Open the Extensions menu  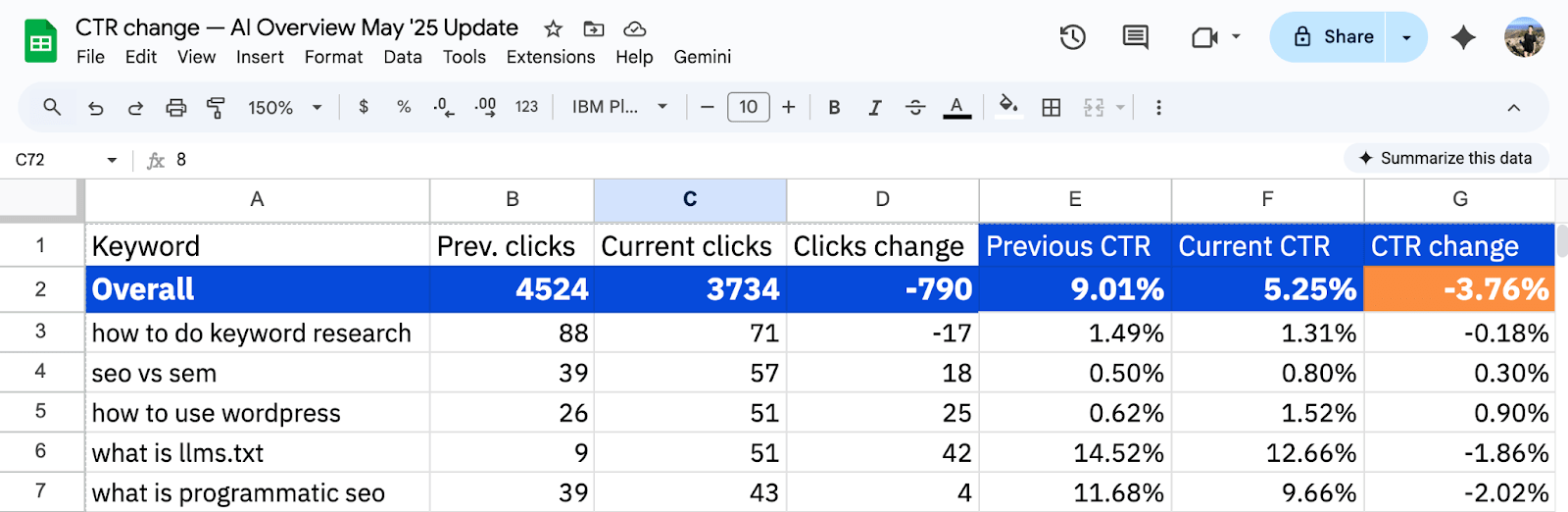[550, 57]
